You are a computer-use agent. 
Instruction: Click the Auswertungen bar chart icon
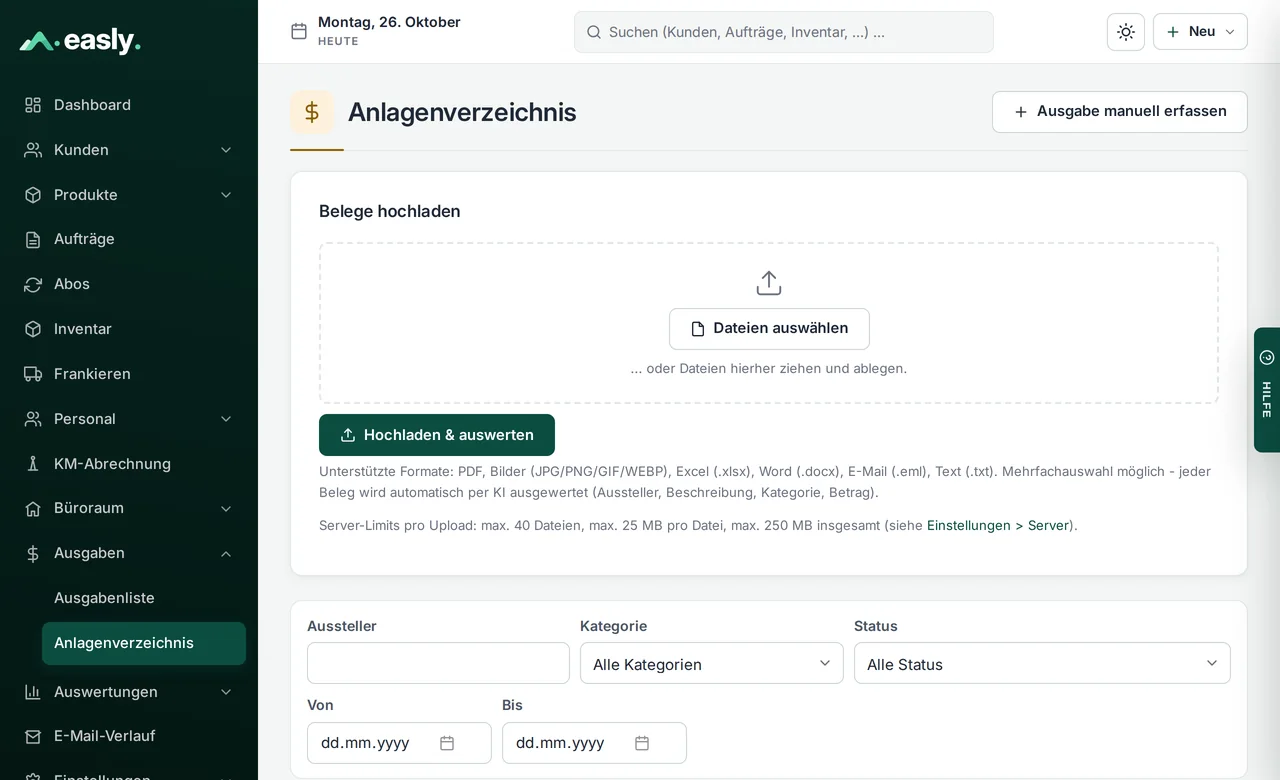tap(33, 692)
